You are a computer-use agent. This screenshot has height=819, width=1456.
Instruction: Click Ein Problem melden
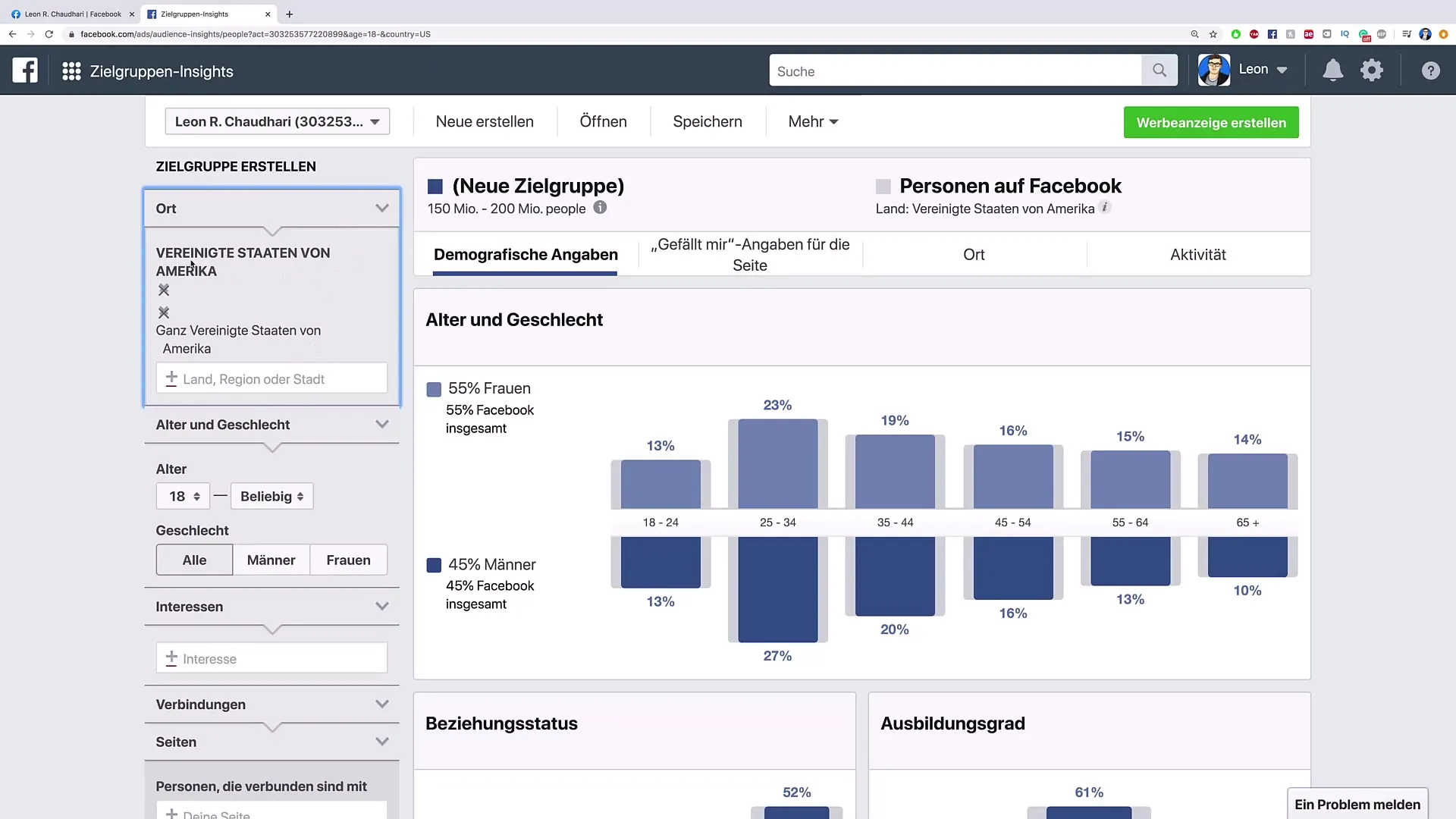(x=1357, y=805)
